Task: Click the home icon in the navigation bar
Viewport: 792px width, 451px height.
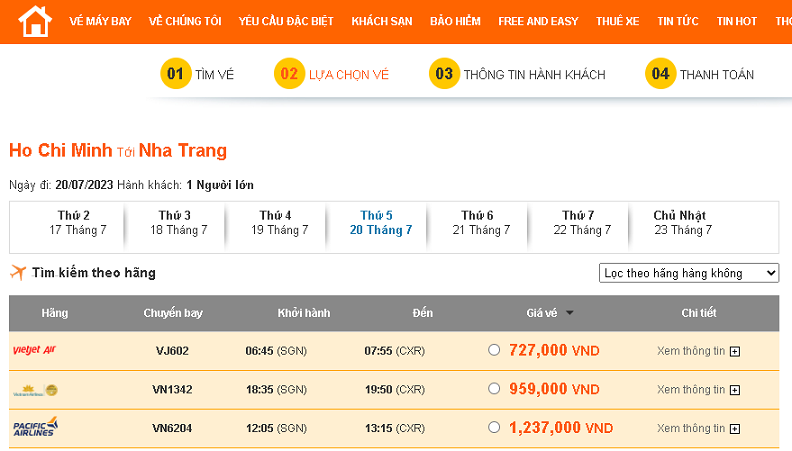Action: [35, 22]
